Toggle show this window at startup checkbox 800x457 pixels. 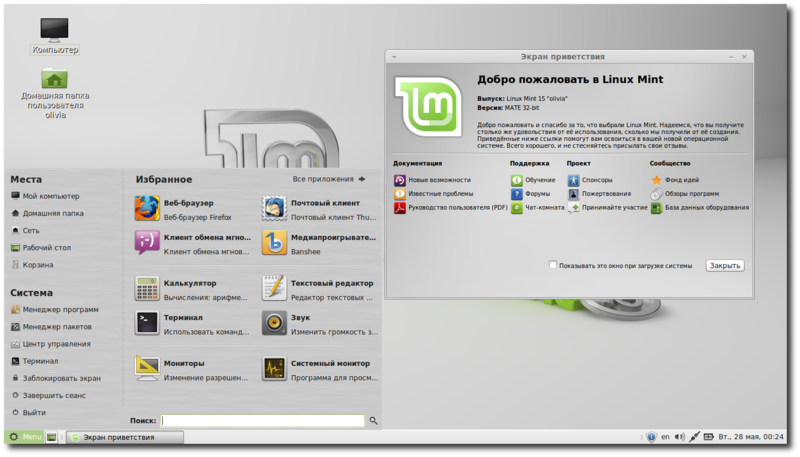(553, 265)
